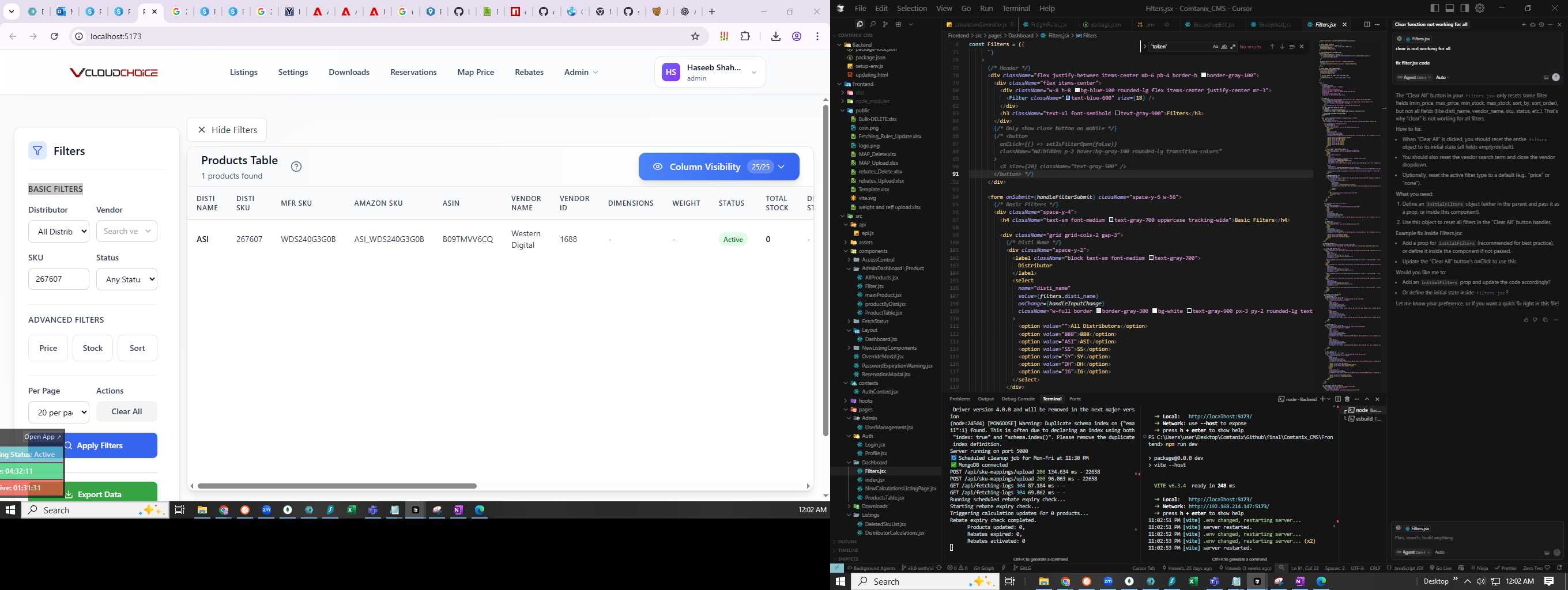Toggle match case in find widget
Image resolution: width=1568 pixels, height=590 pixels.
tap(1216, 46)
